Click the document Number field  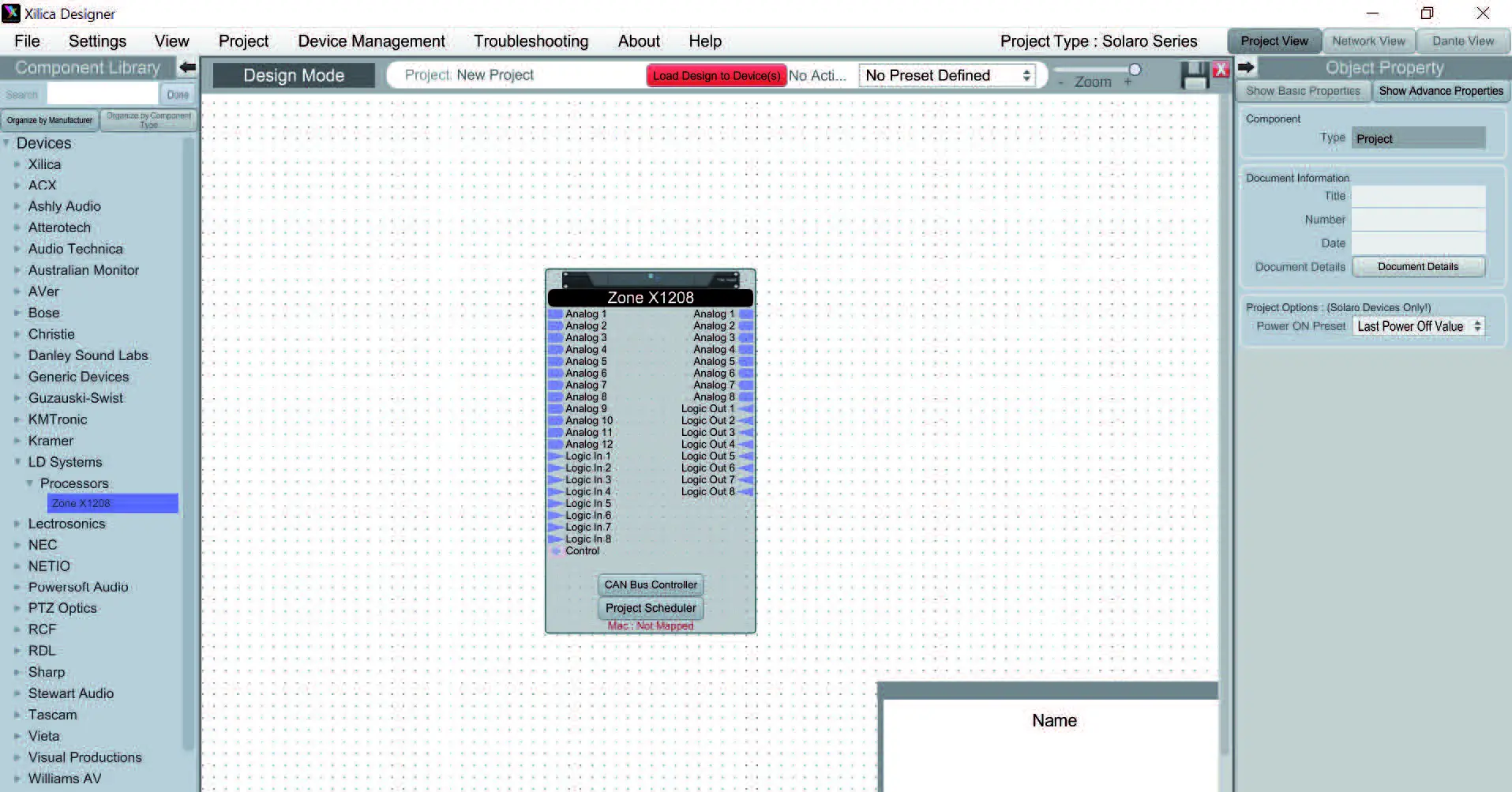click(x=1418, y=220)
